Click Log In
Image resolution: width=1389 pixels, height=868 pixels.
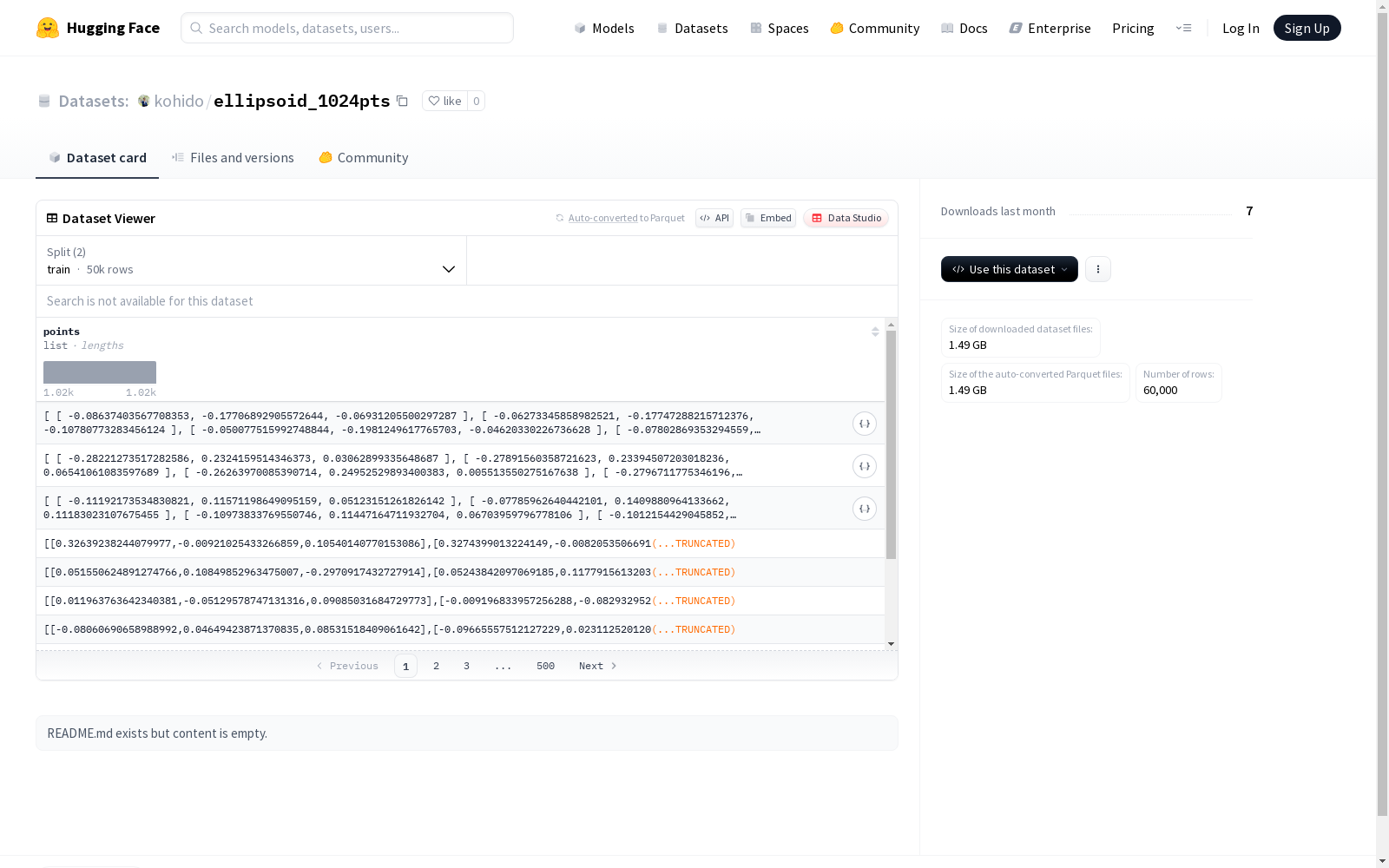tap(1241, 28)
